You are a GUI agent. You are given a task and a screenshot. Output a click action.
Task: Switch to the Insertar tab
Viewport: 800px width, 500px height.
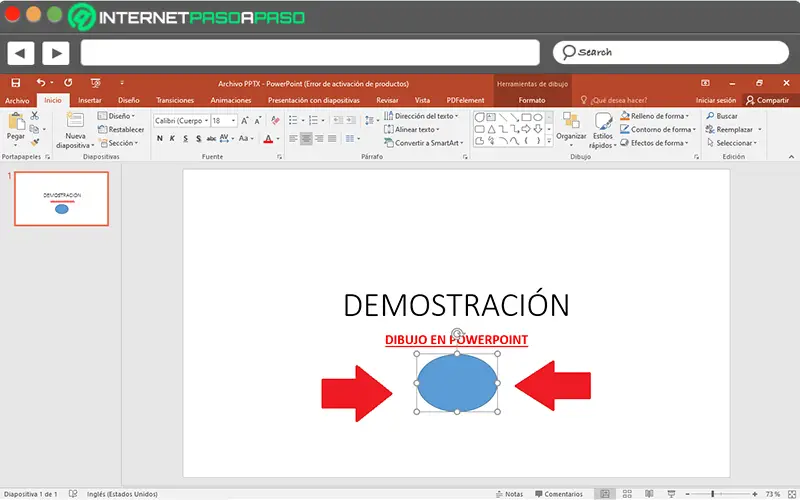pyautogui.click(x=90, y=101)
